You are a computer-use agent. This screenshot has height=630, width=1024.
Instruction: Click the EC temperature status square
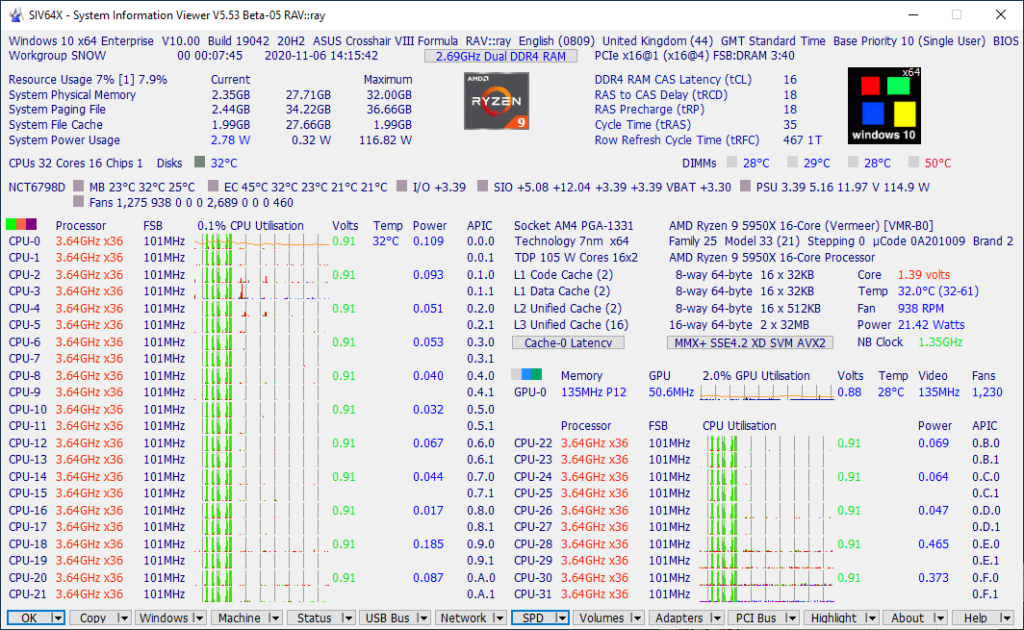point(213,187)
